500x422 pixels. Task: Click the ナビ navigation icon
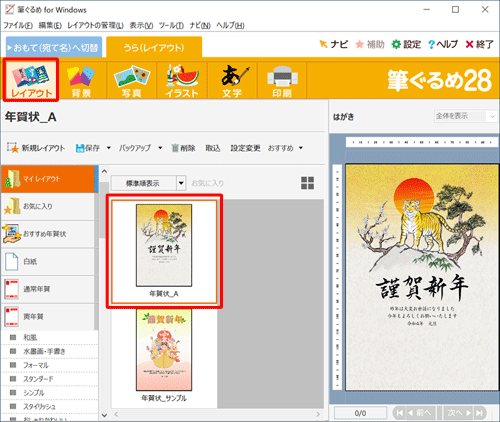[x=333, y=44]
